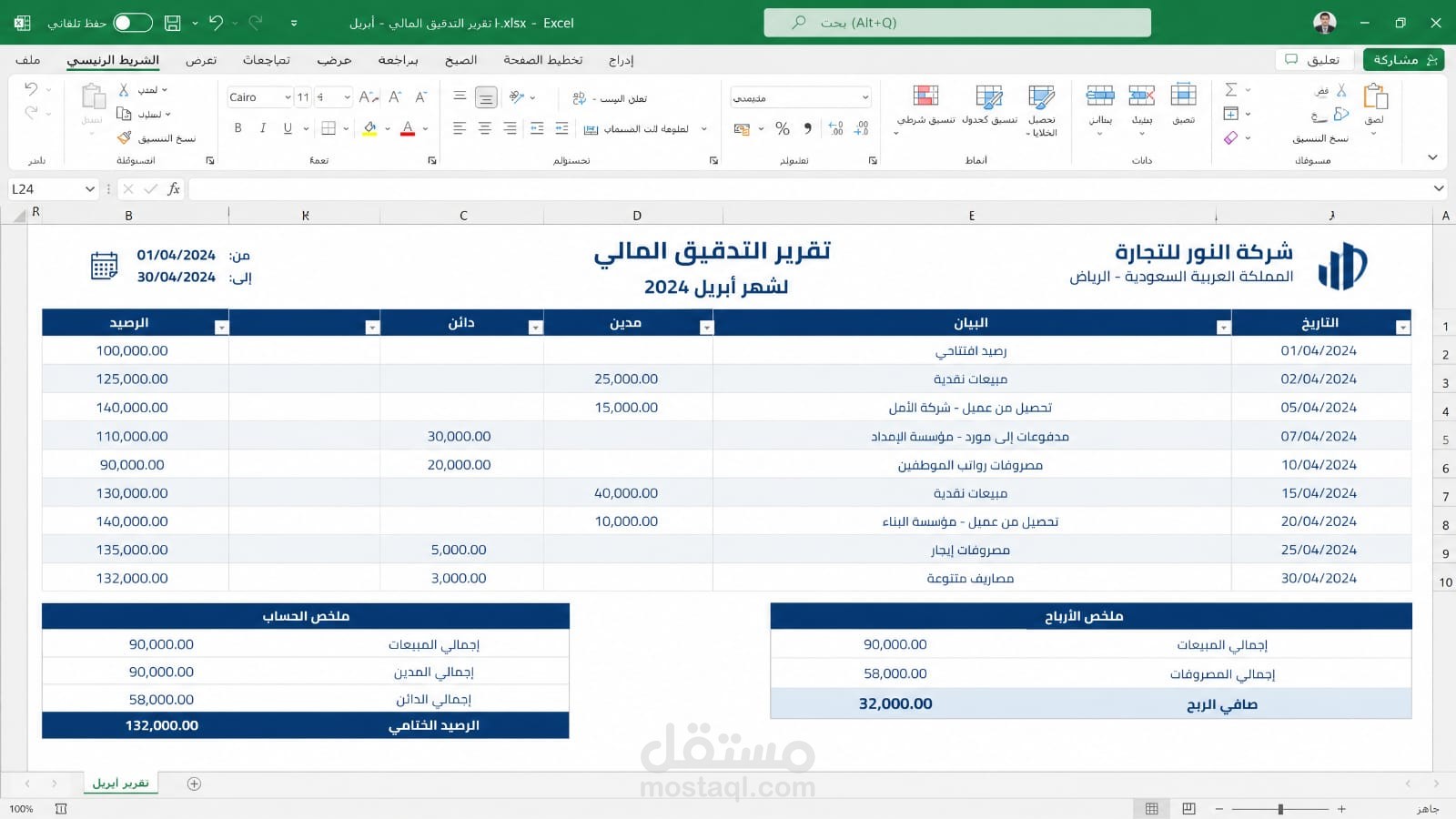
Task: Open filter dropdown on دائن column header
Action: point(535,328)
